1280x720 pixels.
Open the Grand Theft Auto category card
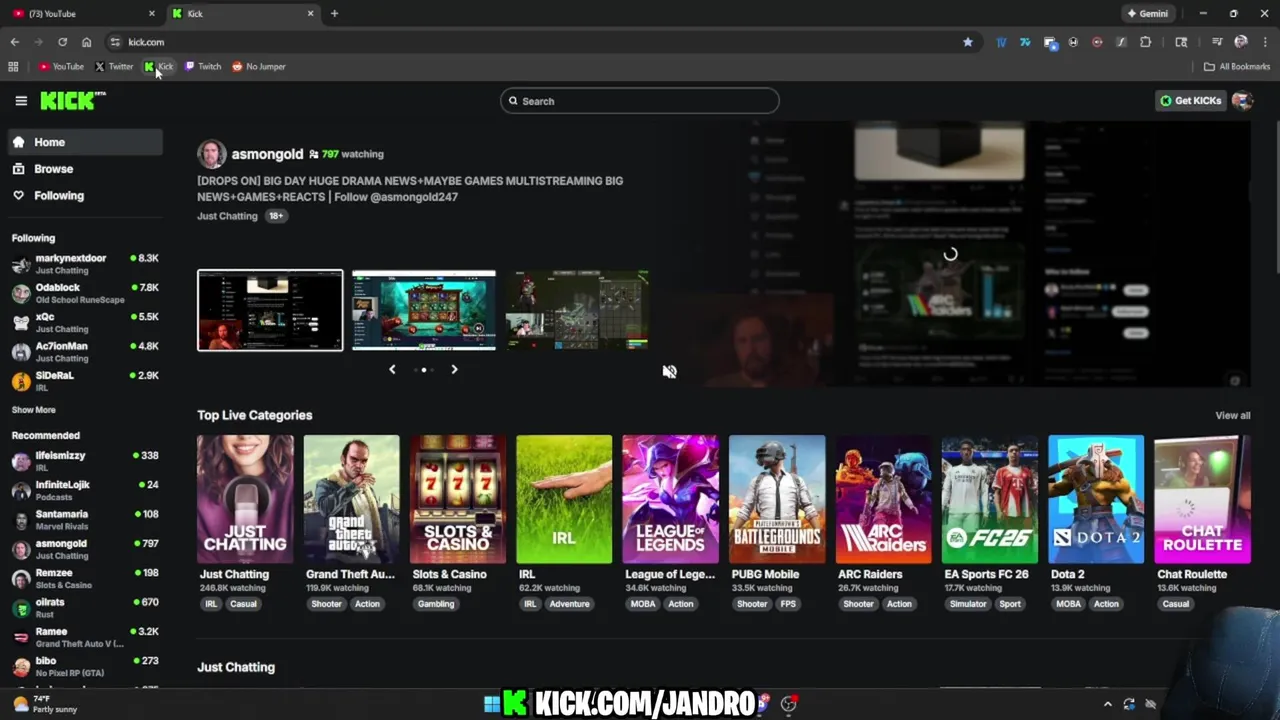coord(352,499)
